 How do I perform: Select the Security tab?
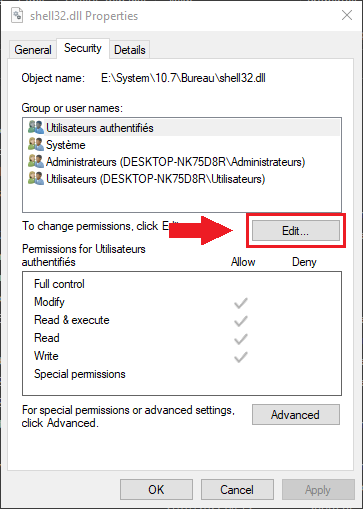click(x=83, y=48)
